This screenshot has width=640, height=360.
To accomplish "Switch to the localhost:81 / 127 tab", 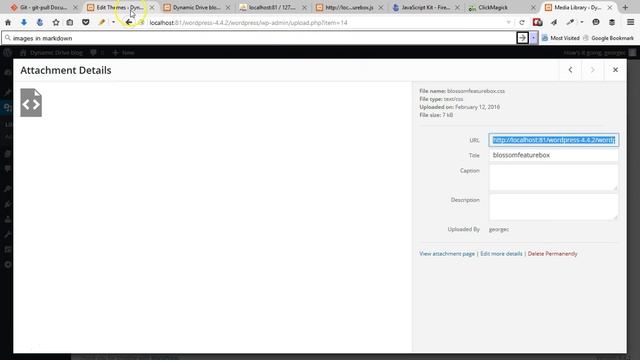I will coord(268,7).
